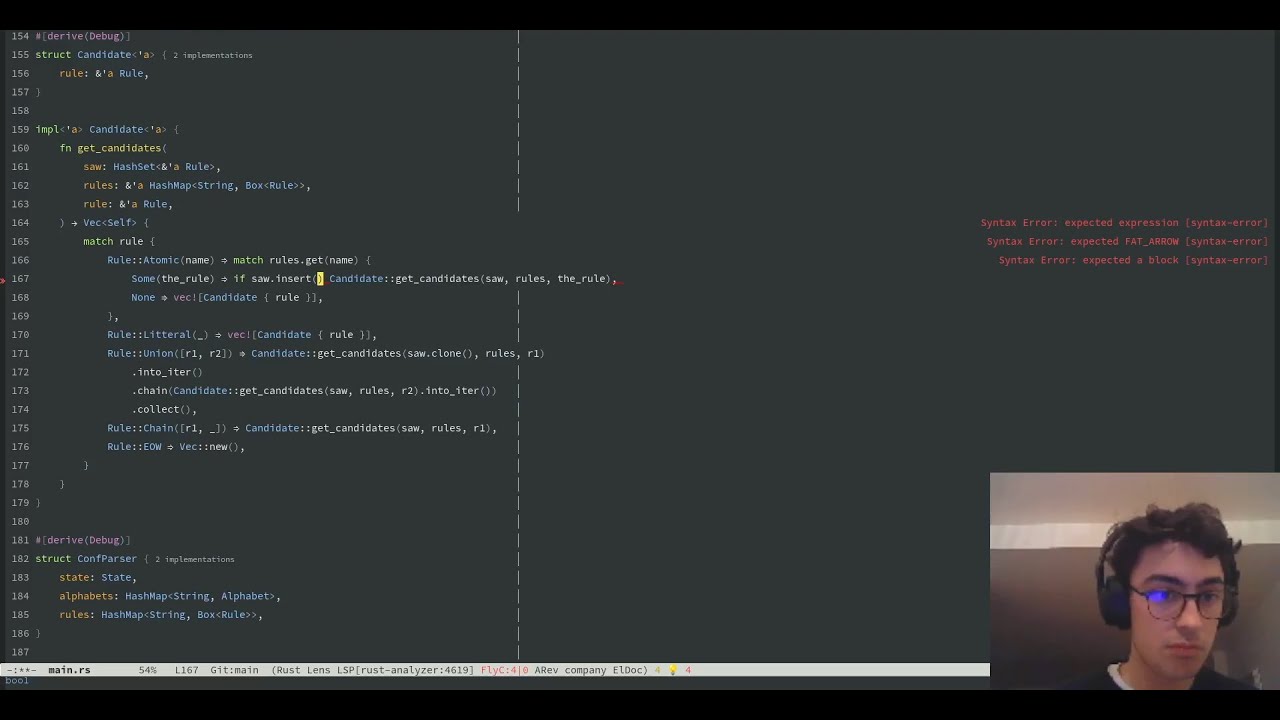Viewport: 1280px width, 720px height.
Task: Click 'Rule::Atomic' on line 166
Action: [x=143, y=260]
